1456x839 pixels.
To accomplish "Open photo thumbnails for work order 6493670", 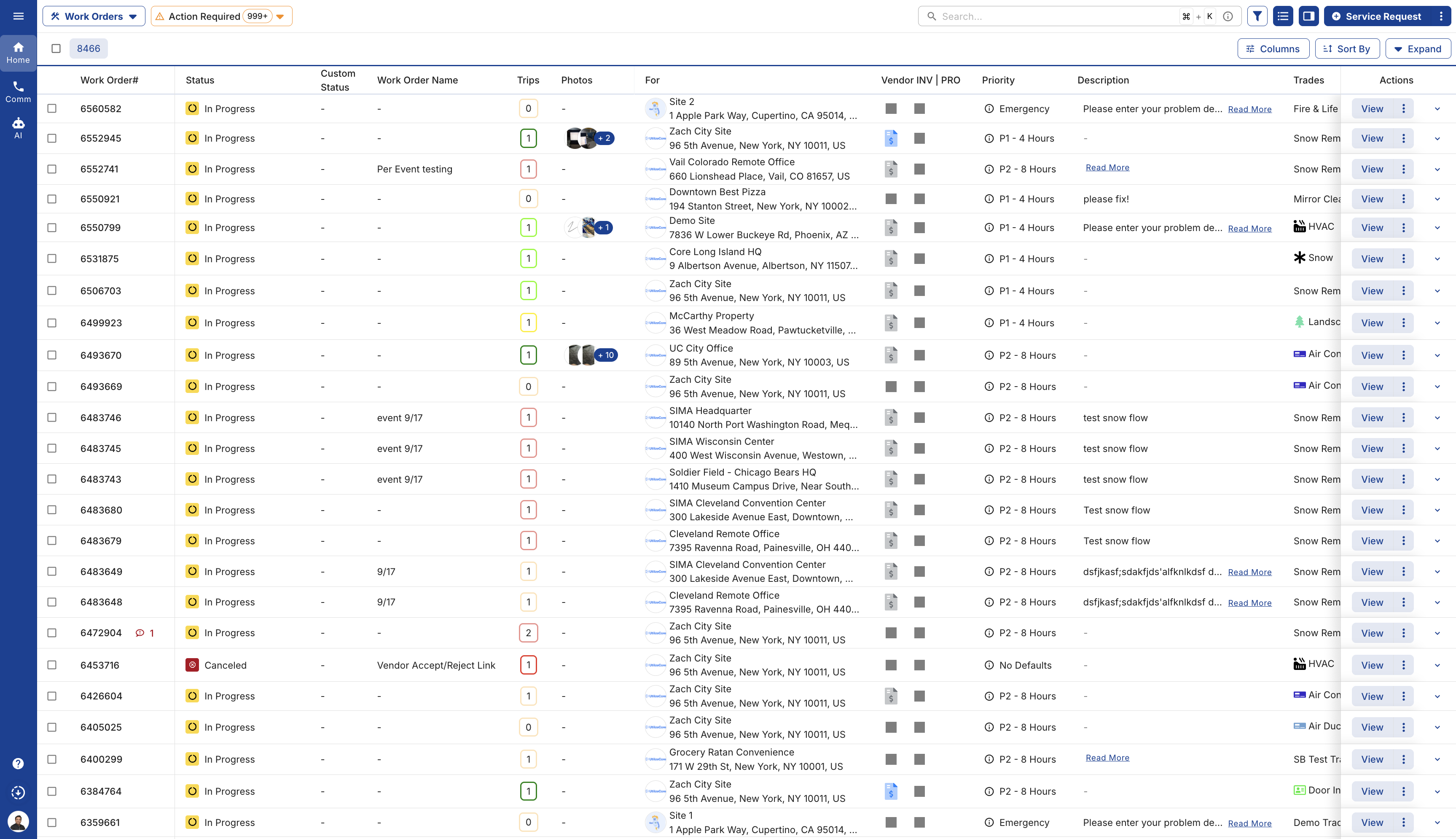I will pyautogui.click(x=591, y=355).
